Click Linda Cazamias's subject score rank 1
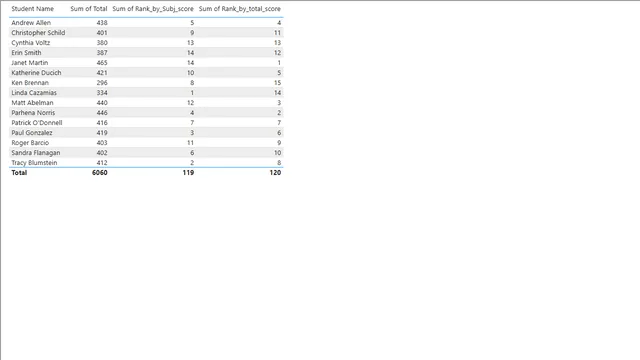The width and height of the screenshot is (640, 360). (192, 93)
